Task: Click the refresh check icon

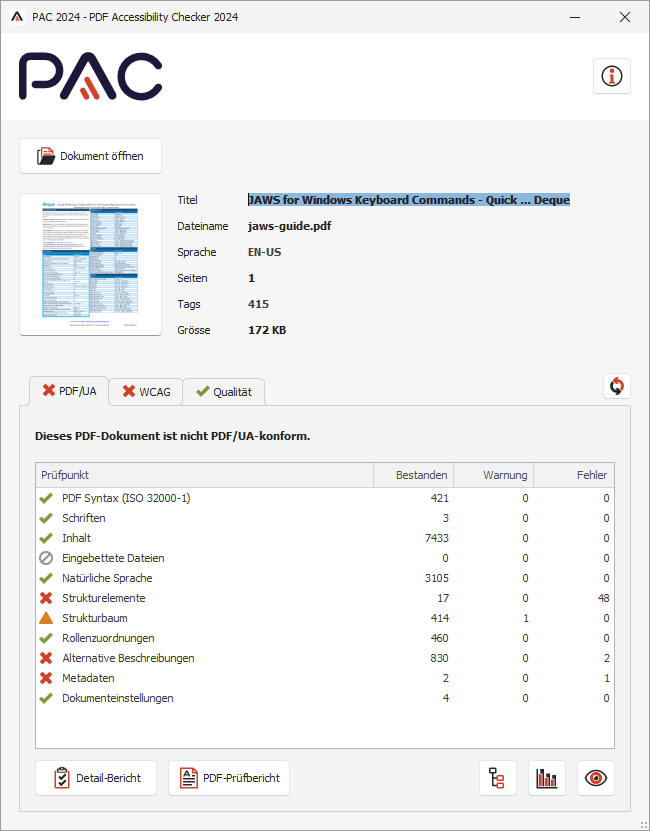Action: pos(617,386)
